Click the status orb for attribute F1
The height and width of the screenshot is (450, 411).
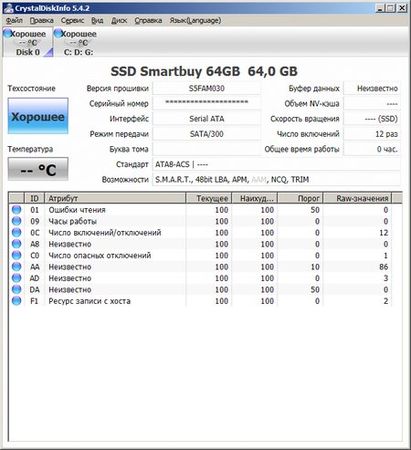point(16,300)
